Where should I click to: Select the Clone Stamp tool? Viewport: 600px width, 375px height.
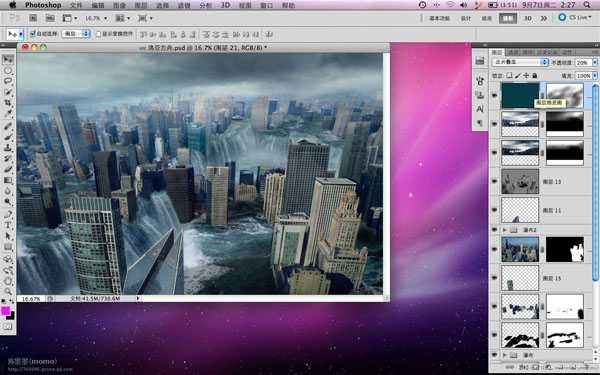click(8, 148)
